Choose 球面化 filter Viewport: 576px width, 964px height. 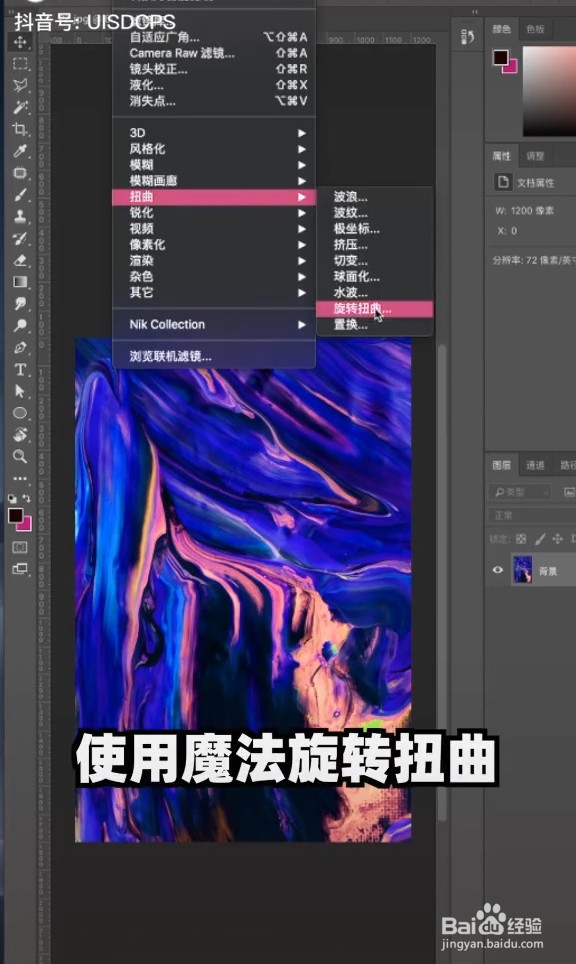(374, 277)
